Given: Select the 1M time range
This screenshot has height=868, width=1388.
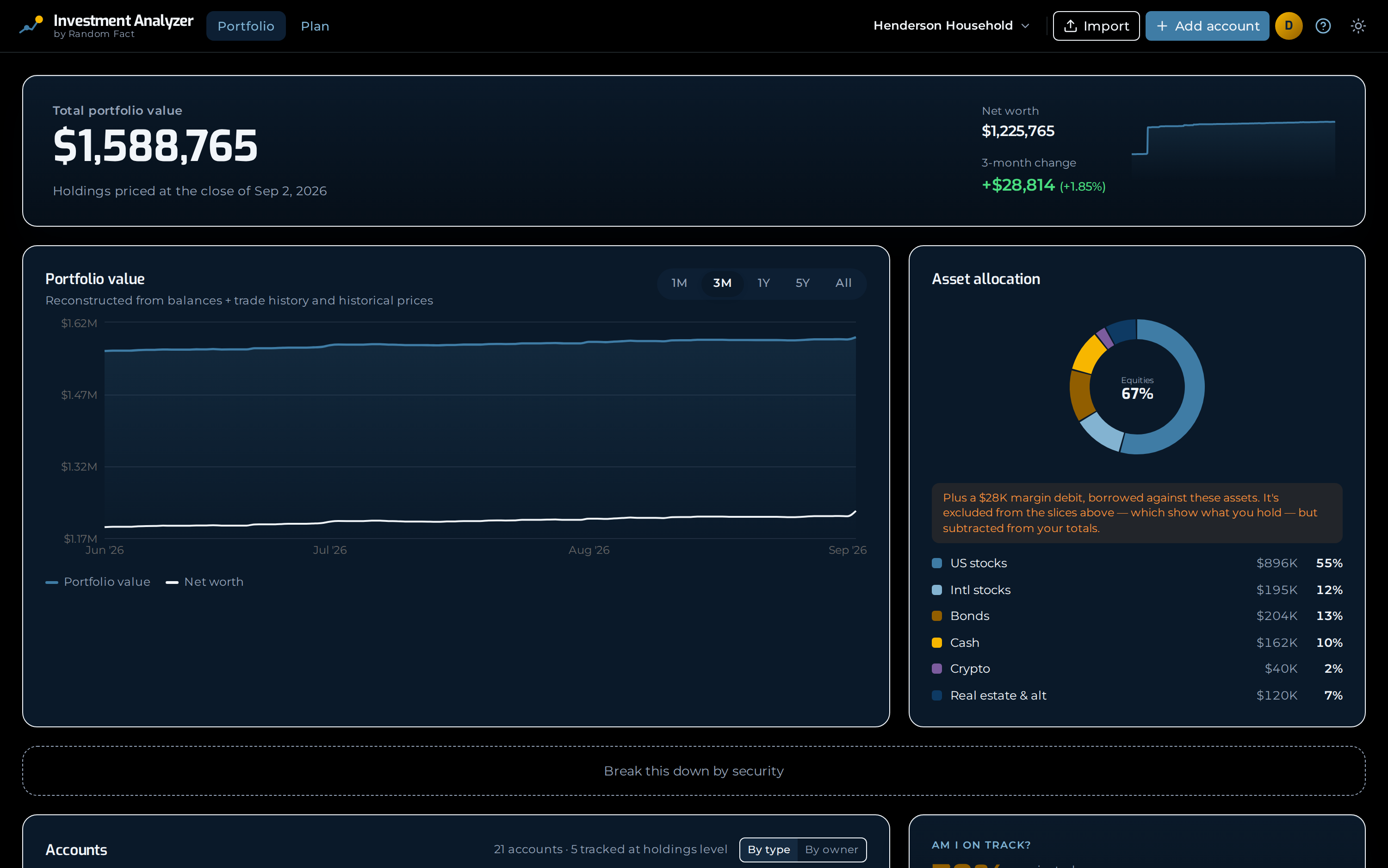Looking at the screenshot, I should point(679,283).
